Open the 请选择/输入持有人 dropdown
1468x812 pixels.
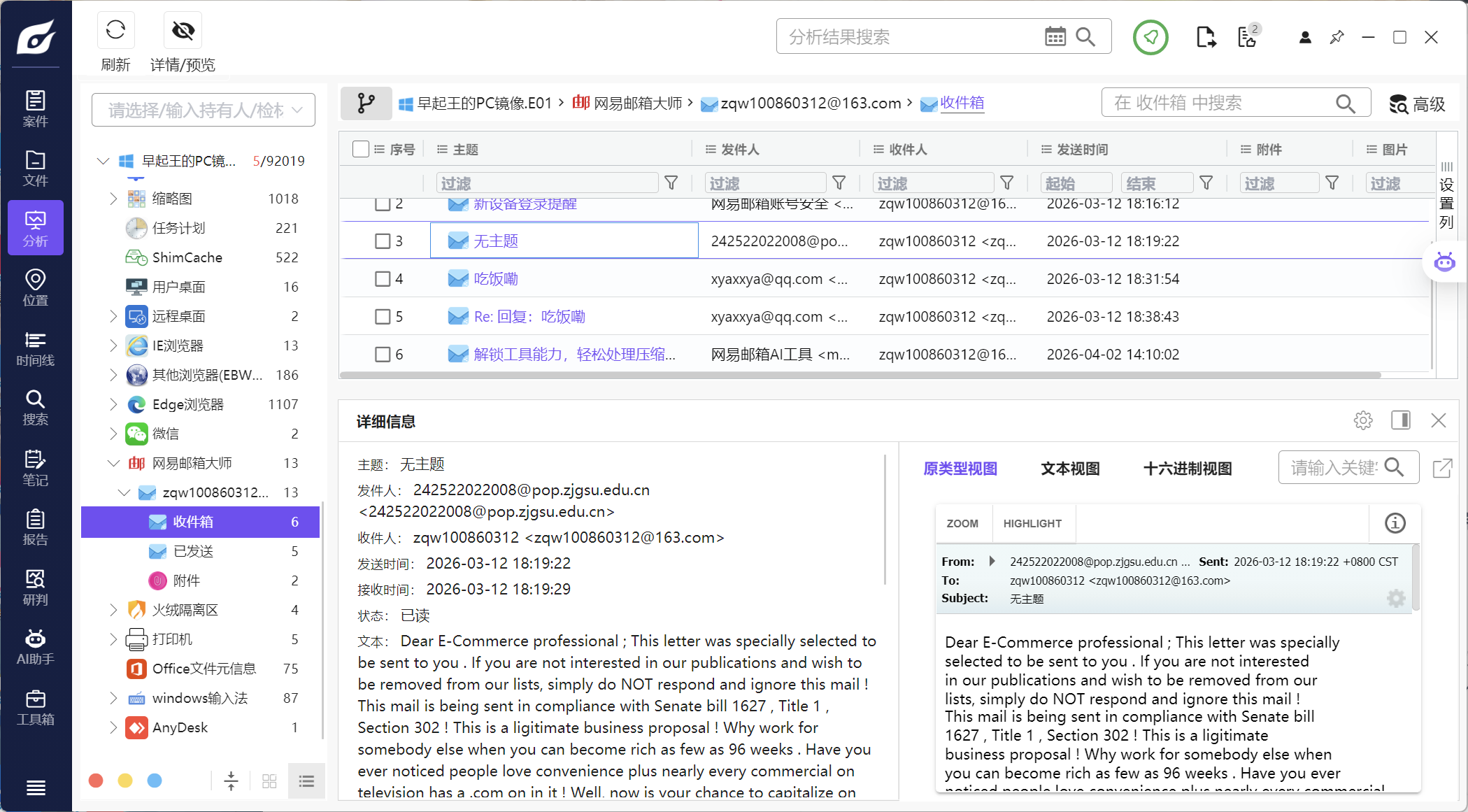(204, 110)
